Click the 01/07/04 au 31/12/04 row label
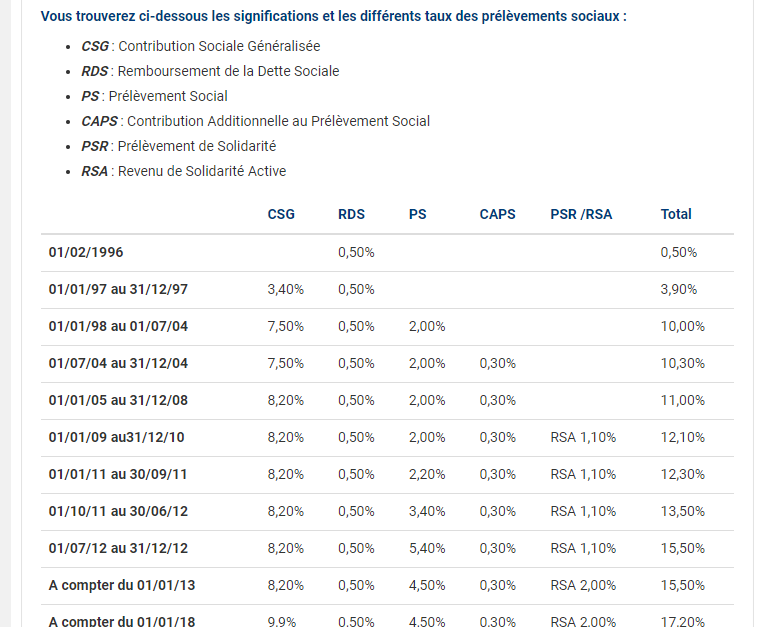Viewport: 762px width, 627px height. pyautogui.click(x=118, y=363)
